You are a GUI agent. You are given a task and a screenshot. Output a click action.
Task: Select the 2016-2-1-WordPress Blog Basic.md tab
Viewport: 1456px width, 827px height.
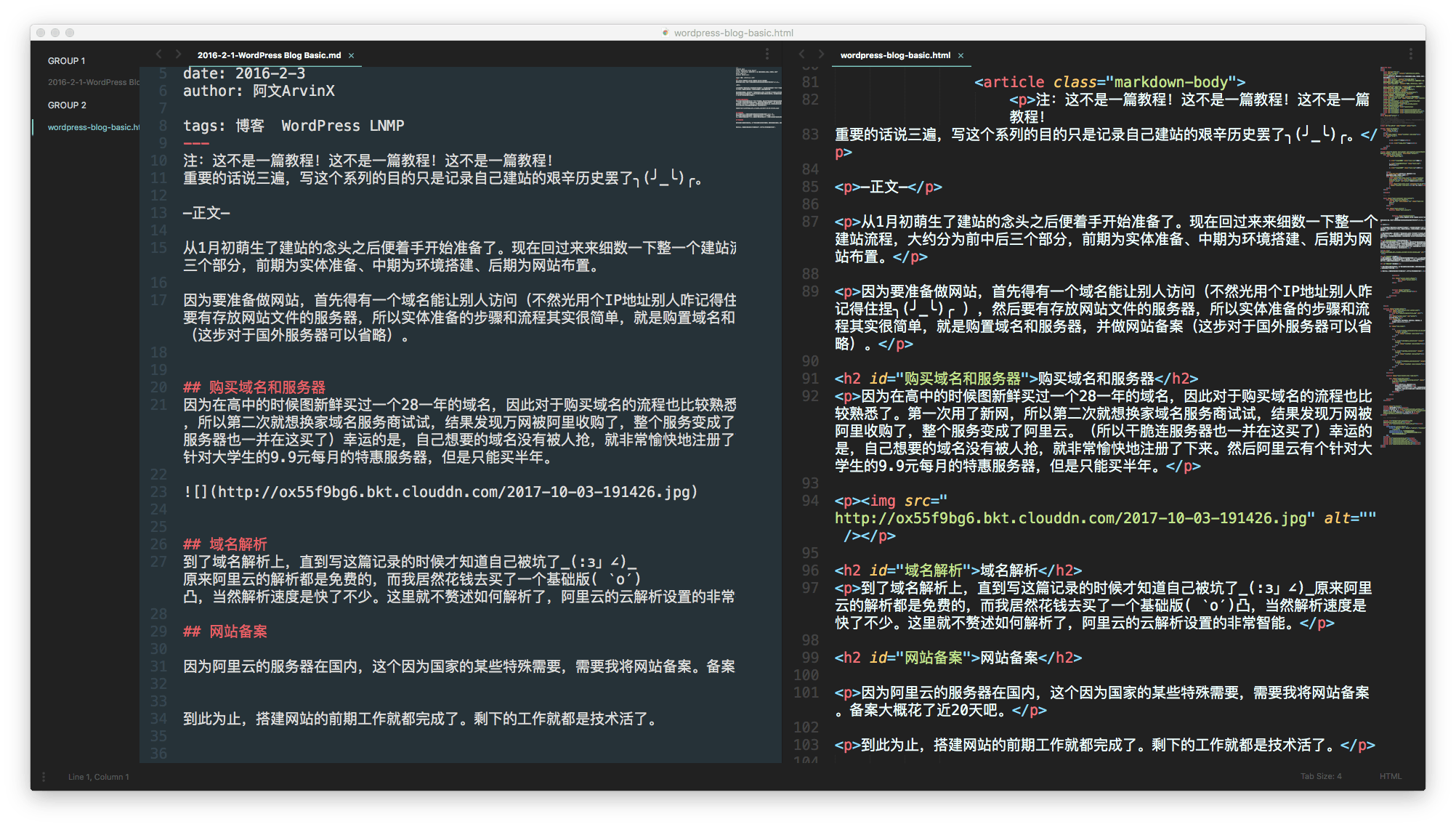point(269,55)
